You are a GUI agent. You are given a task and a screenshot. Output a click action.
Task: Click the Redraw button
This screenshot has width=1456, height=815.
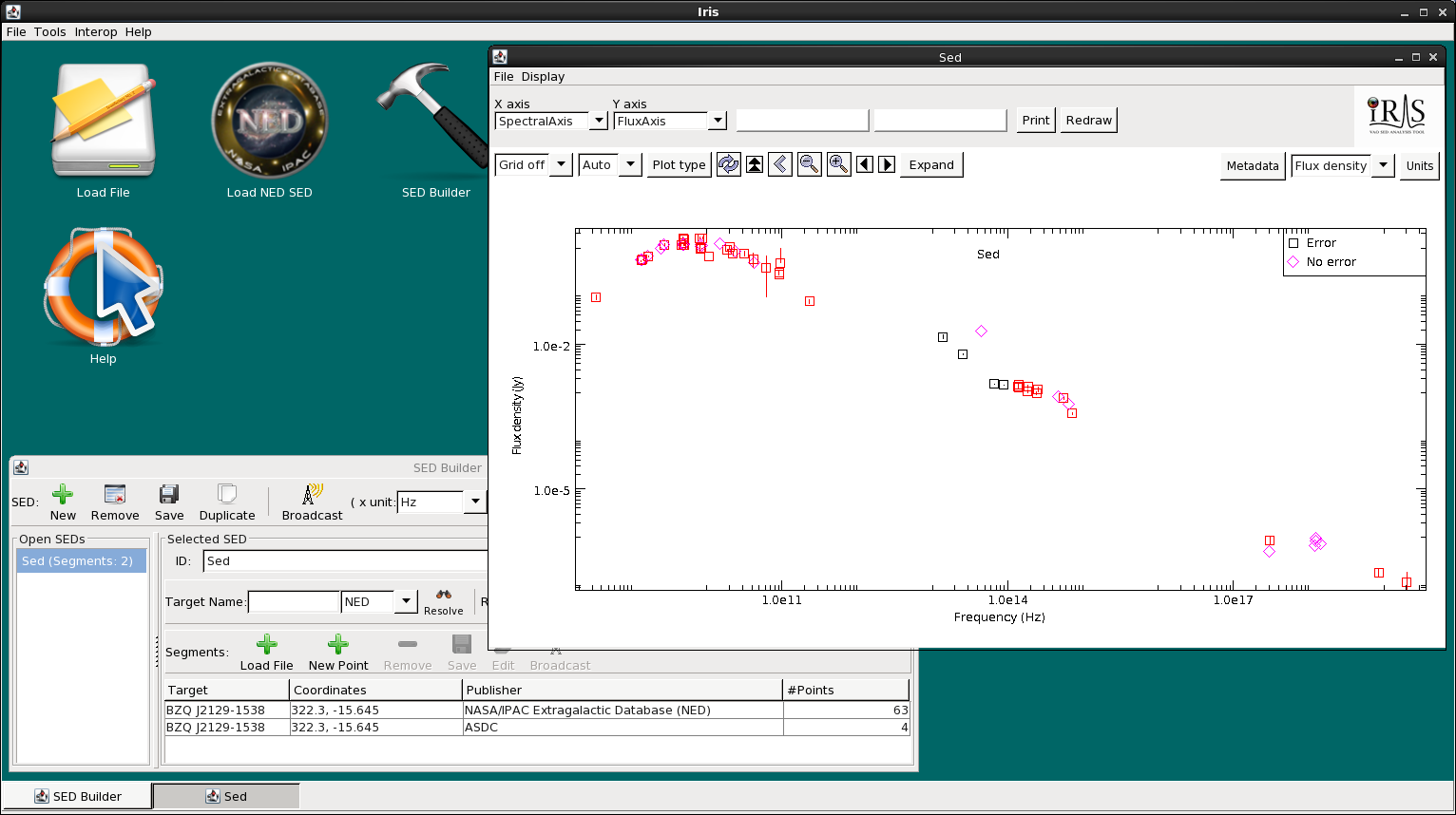point(1088,120)
